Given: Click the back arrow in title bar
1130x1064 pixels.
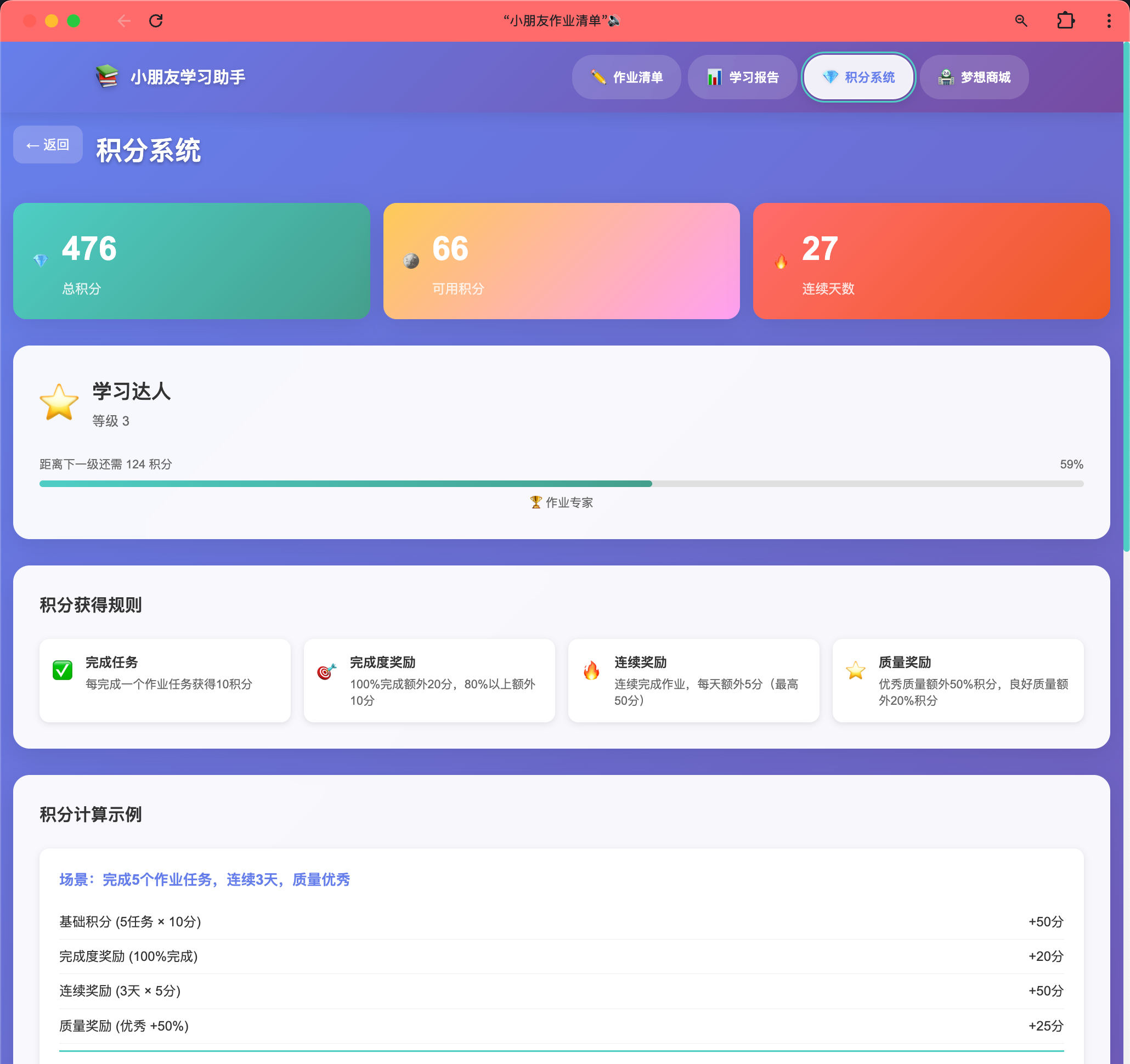Looking at the screenshot, I should click(x=124, y=21).
